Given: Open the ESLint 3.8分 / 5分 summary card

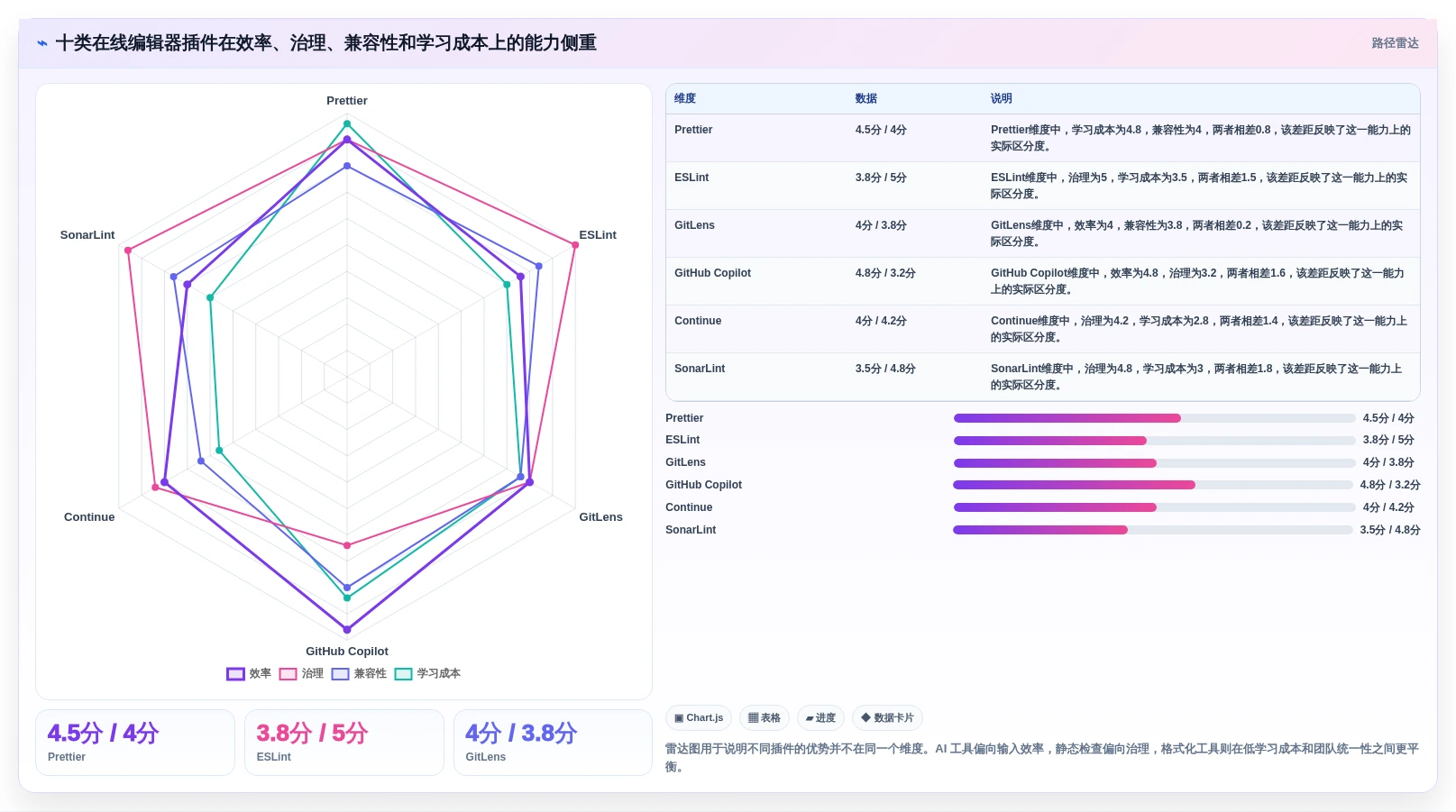Looking at the screenshot, I should [344, 743].
